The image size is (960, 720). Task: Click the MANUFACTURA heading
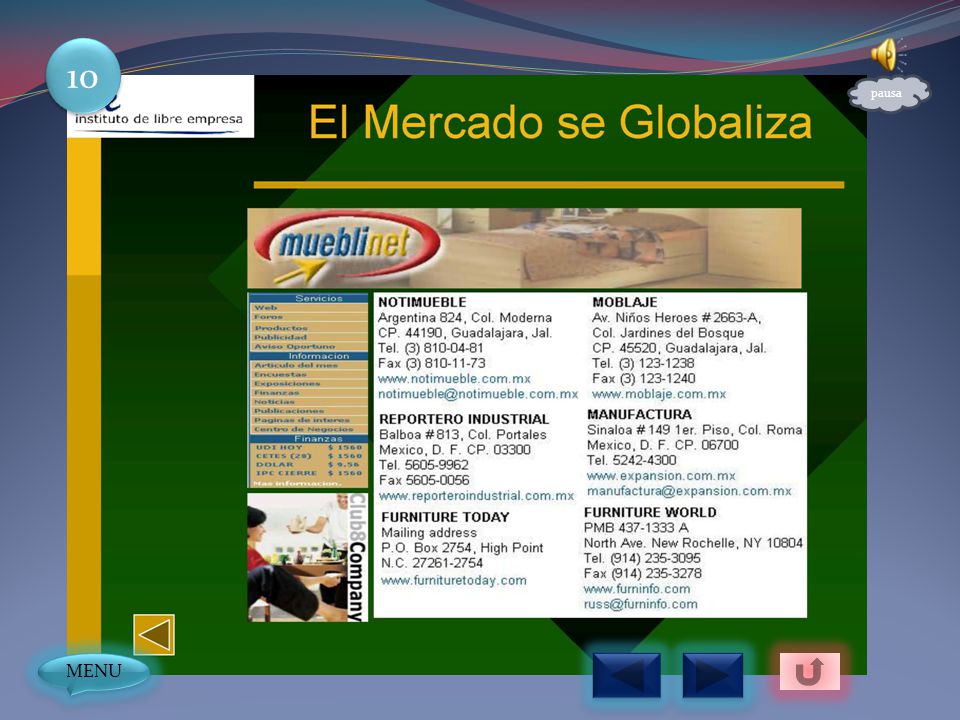point(639,414)
